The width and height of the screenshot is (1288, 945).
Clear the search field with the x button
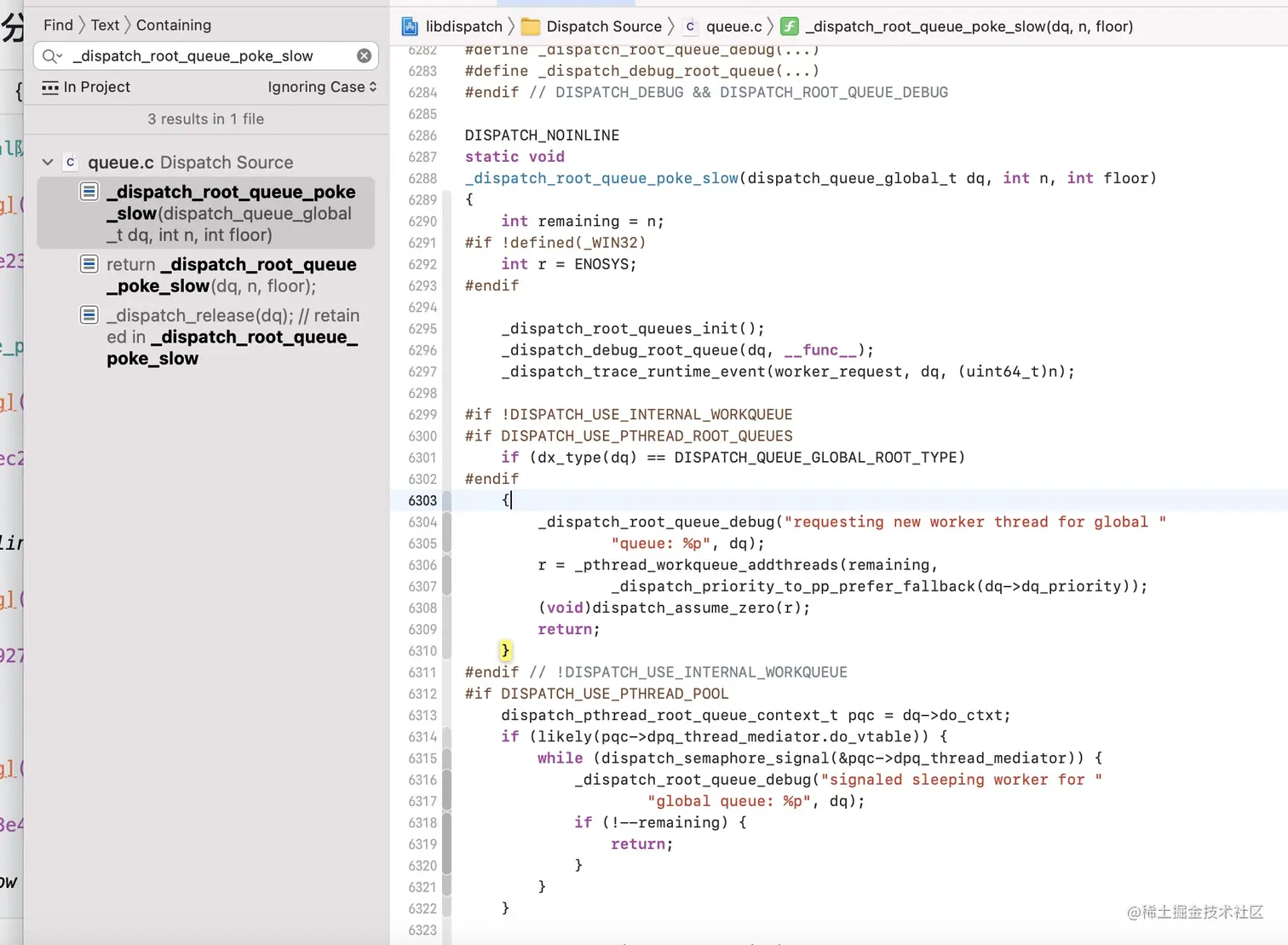click(364, 56)
